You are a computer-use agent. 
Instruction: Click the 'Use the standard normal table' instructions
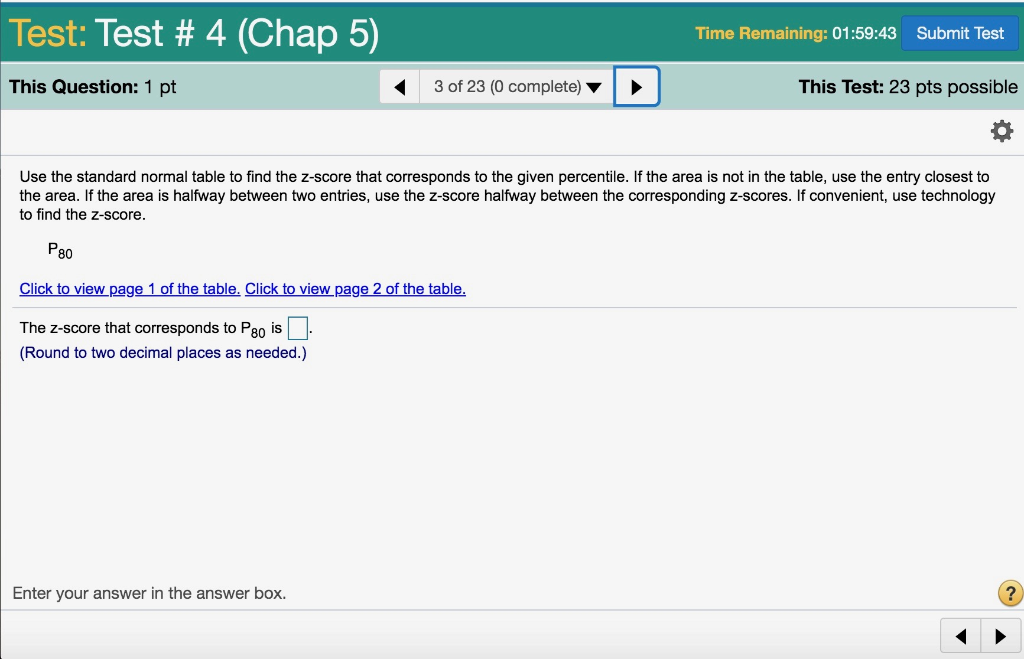(x=507, y=195)
